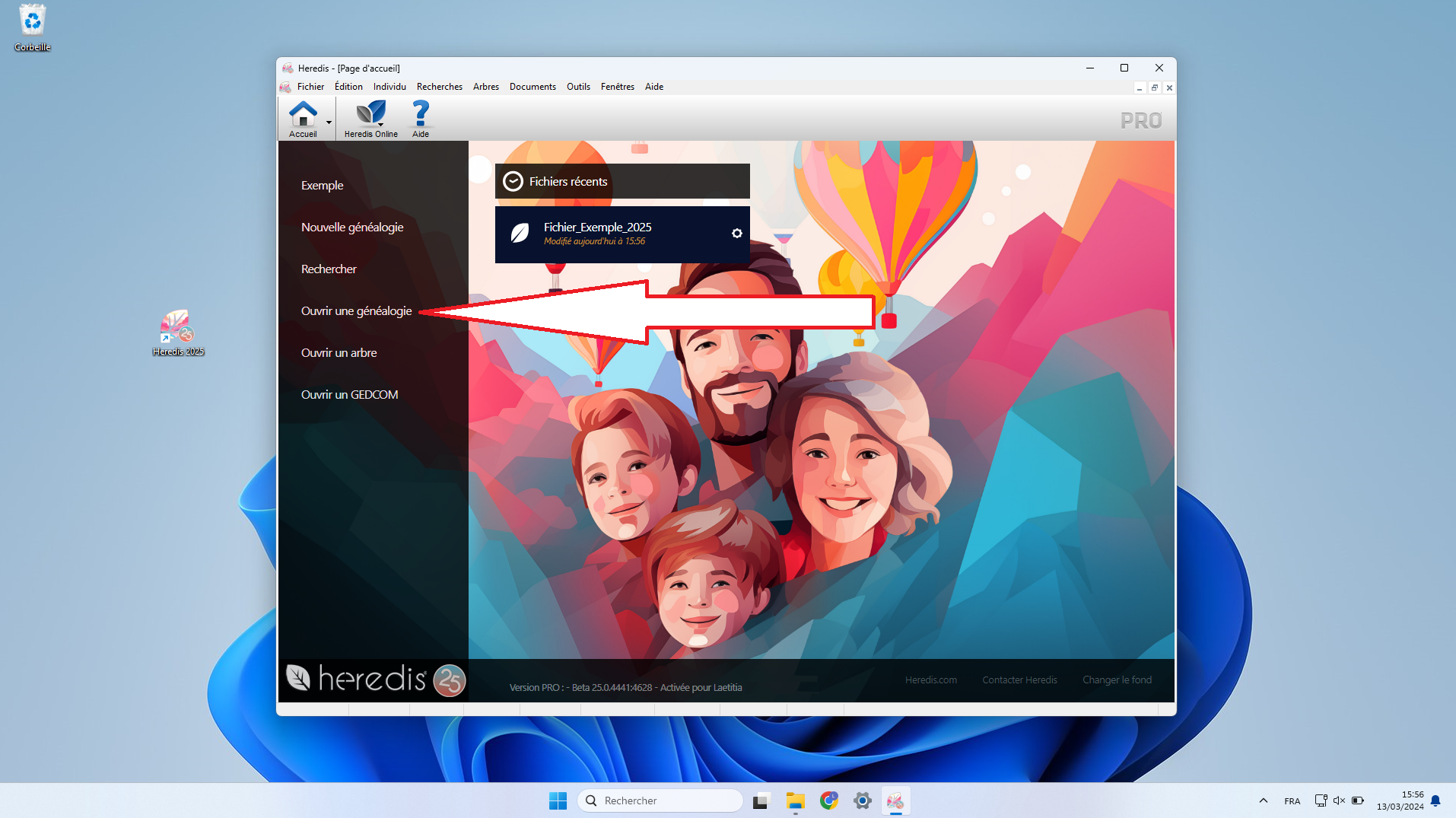The image size is (1456, 818).
Task: Open File Explorer from the taskbar
Action: 795,800
